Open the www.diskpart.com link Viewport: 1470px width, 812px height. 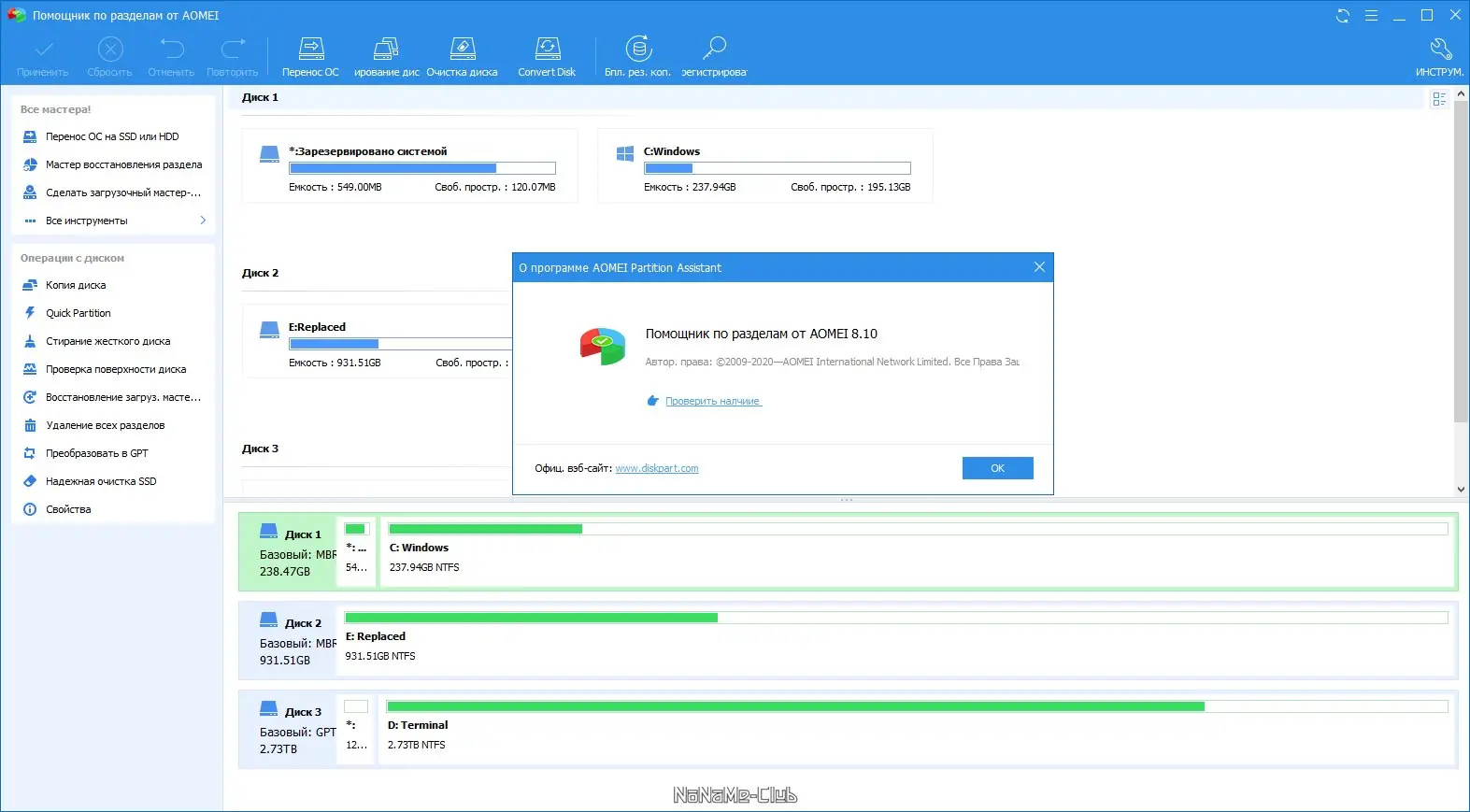coord(657,468)
